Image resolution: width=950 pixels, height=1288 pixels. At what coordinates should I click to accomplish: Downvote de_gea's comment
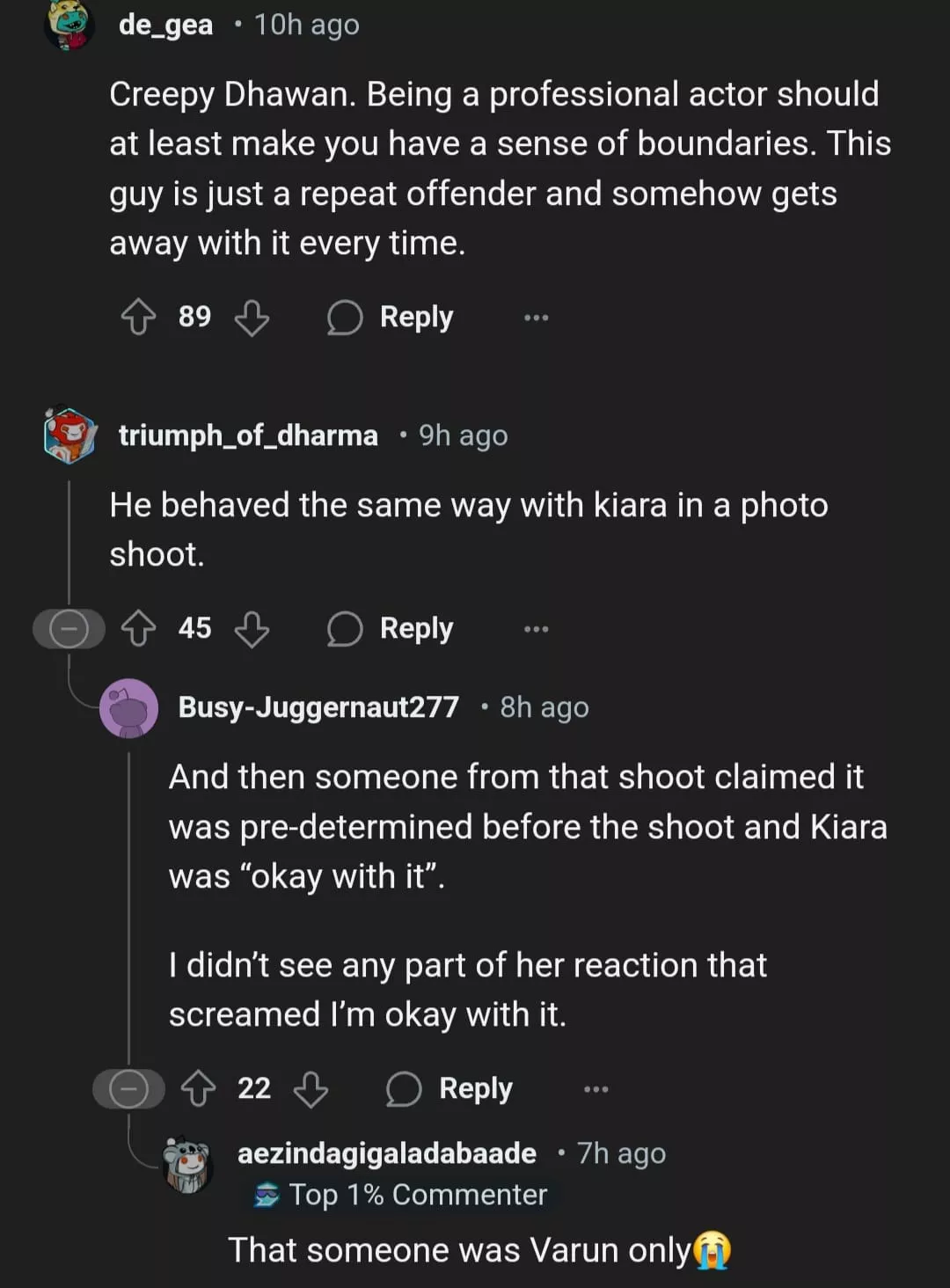pyautogui.click(x=252, y=318)
